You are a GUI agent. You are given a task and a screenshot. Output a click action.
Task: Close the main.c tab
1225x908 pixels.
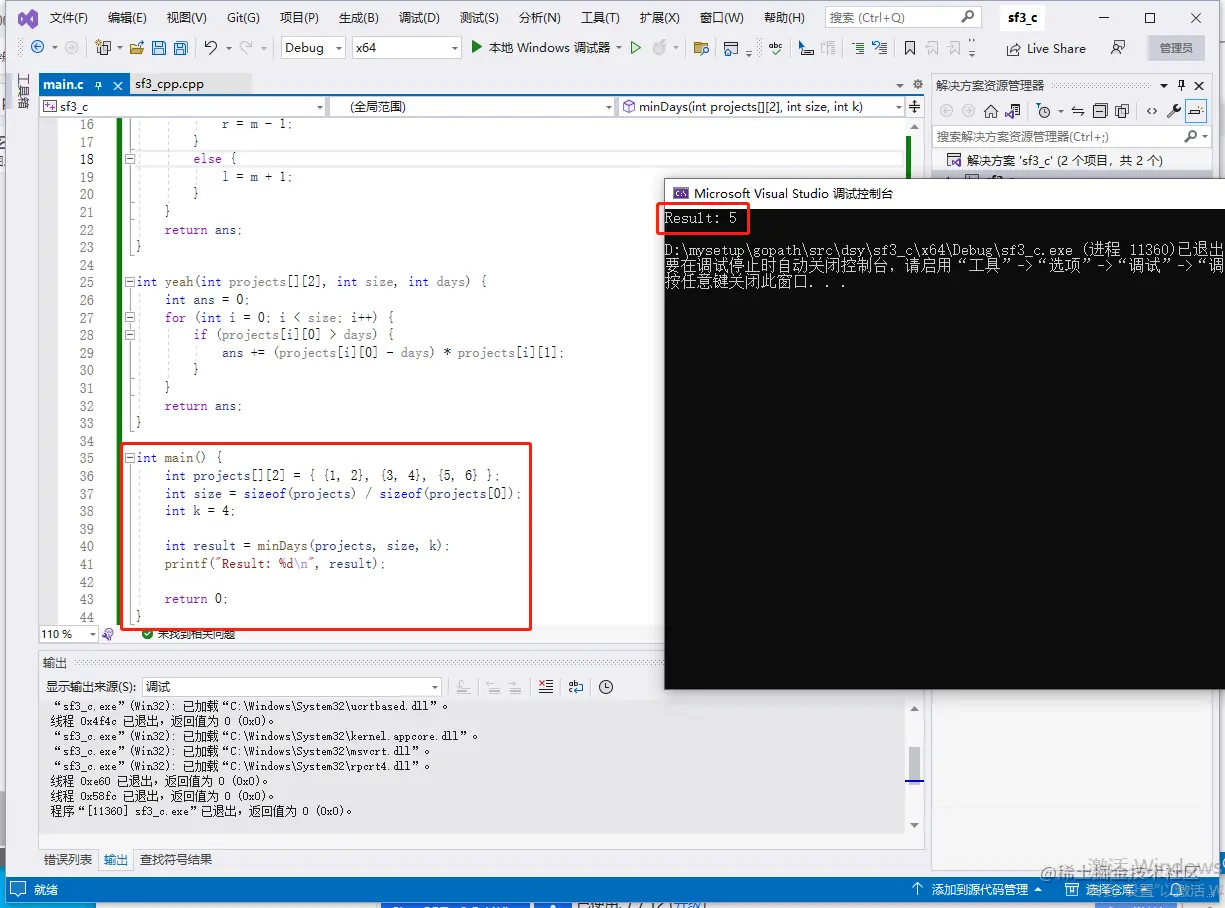pyautogui.click(x=118, y=85)
